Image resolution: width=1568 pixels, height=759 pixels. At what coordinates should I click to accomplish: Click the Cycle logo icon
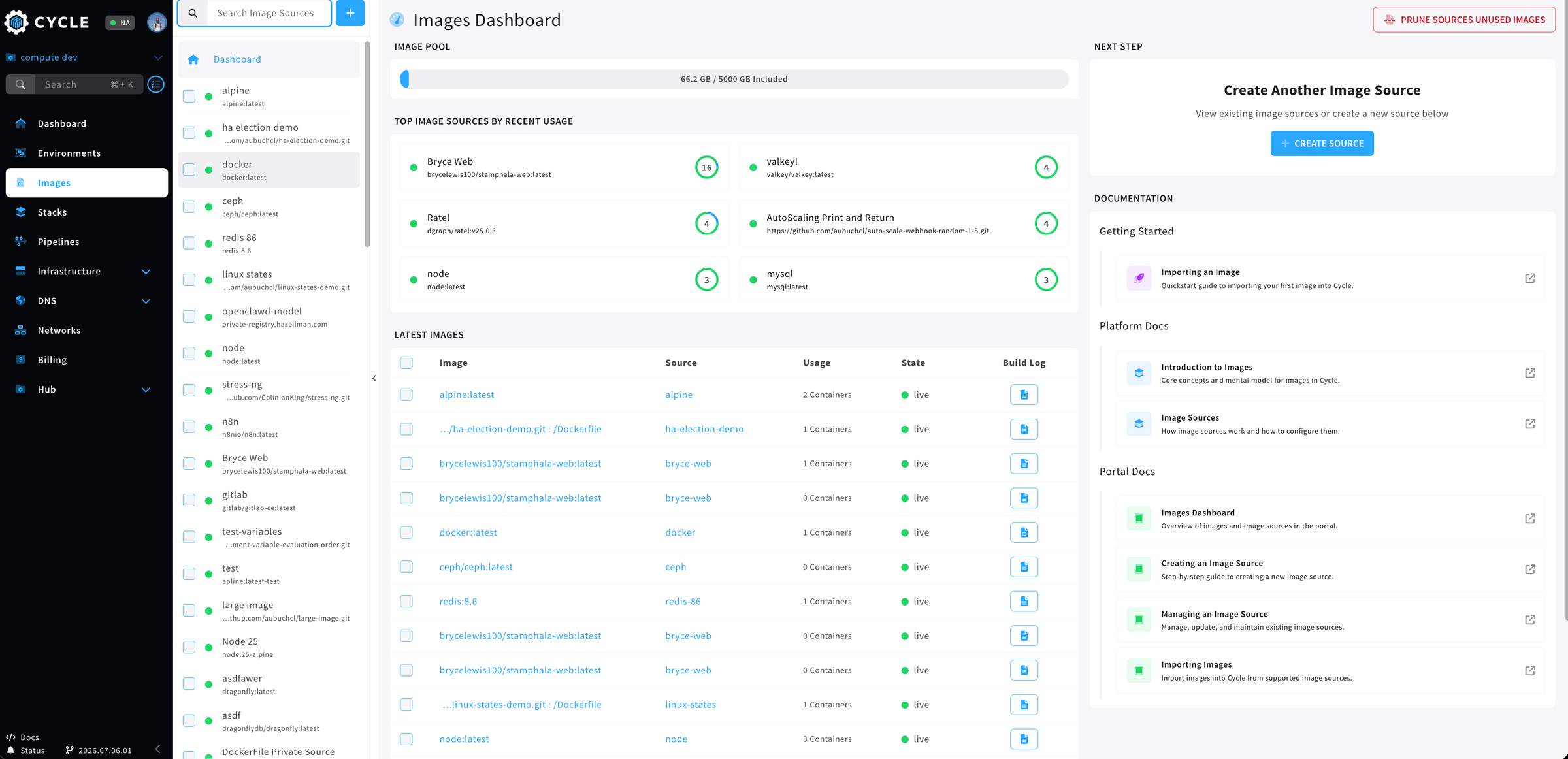click(x=16, y=22)
